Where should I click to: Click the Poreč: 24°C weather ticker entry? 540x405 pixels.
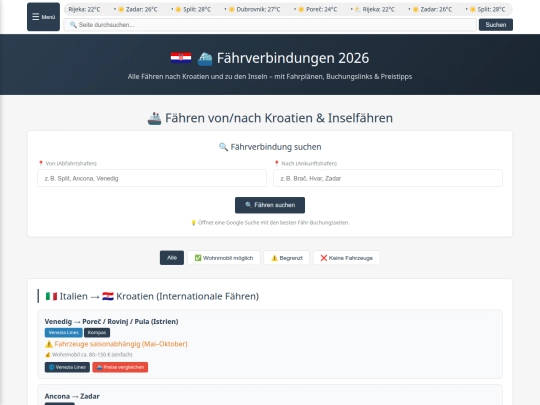(x=318, y=9)
